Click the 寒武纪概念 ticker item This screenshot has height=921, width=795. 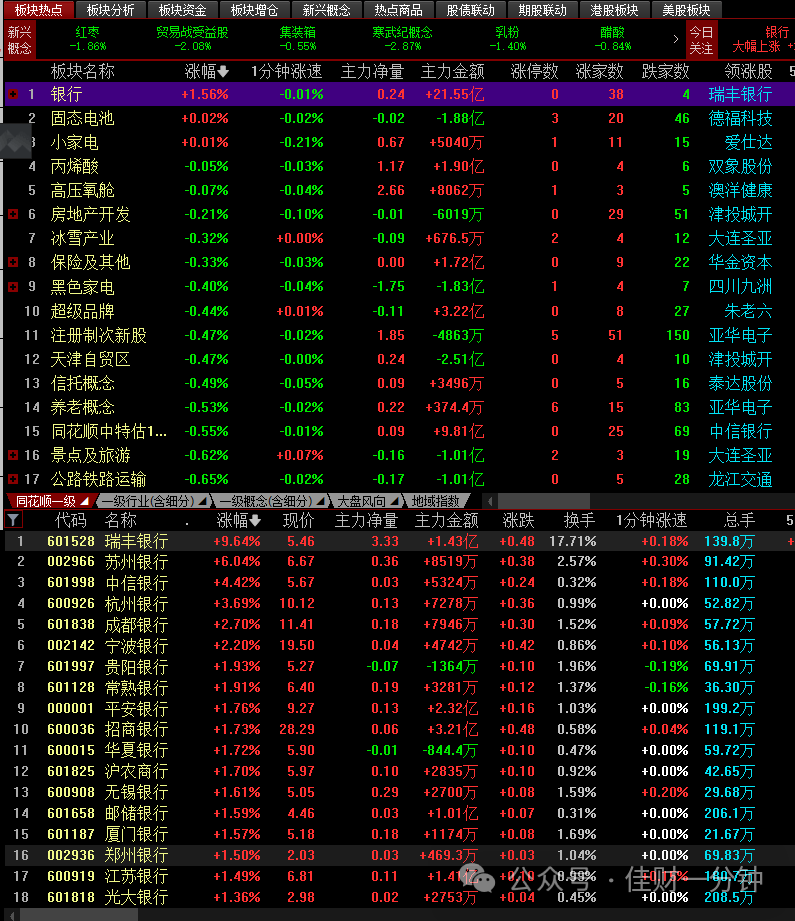[402, 39]
